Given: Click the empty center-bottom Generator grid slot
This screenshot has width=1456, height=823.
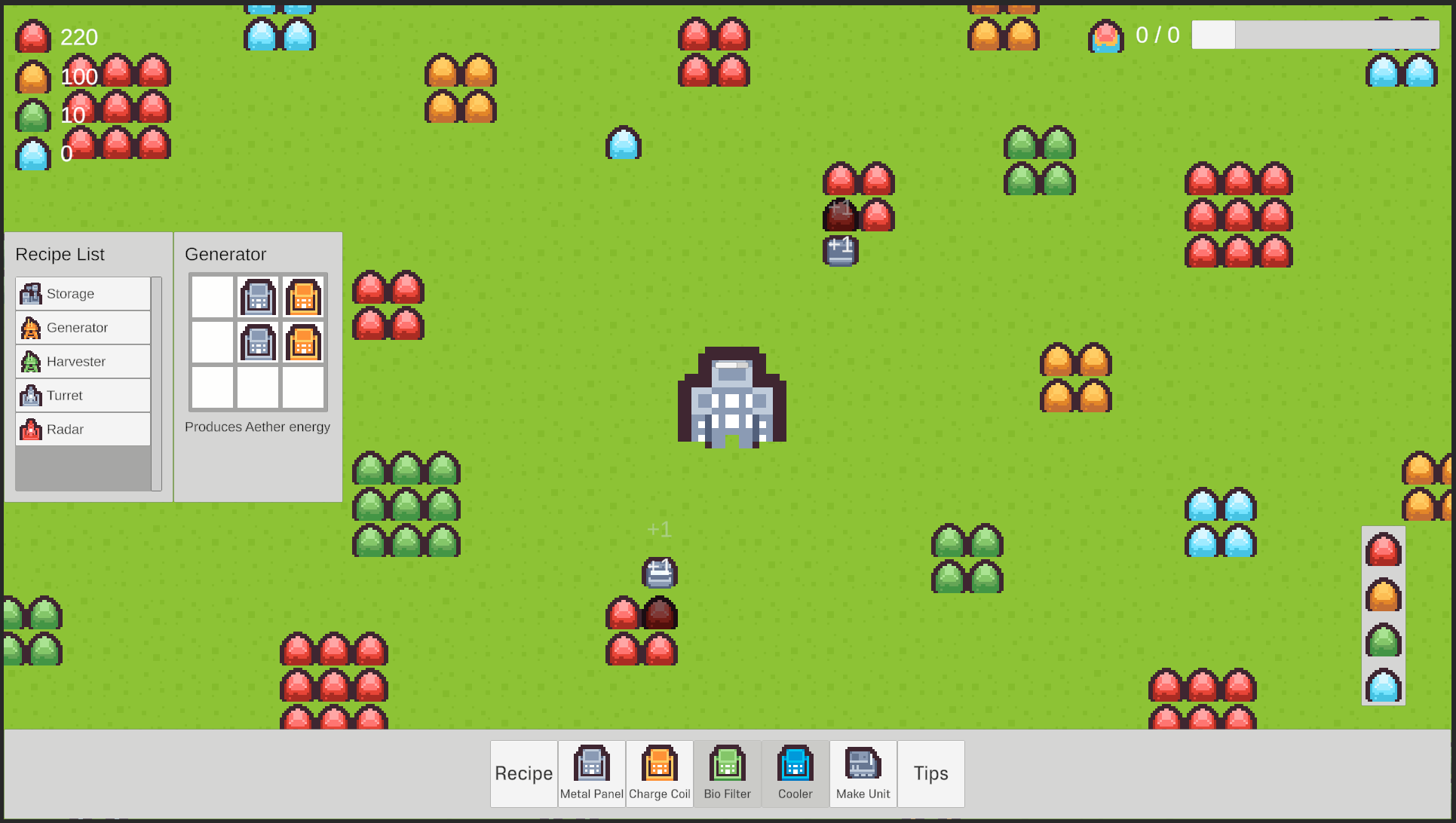Looking at the screenshot, I should click(258, 387).
